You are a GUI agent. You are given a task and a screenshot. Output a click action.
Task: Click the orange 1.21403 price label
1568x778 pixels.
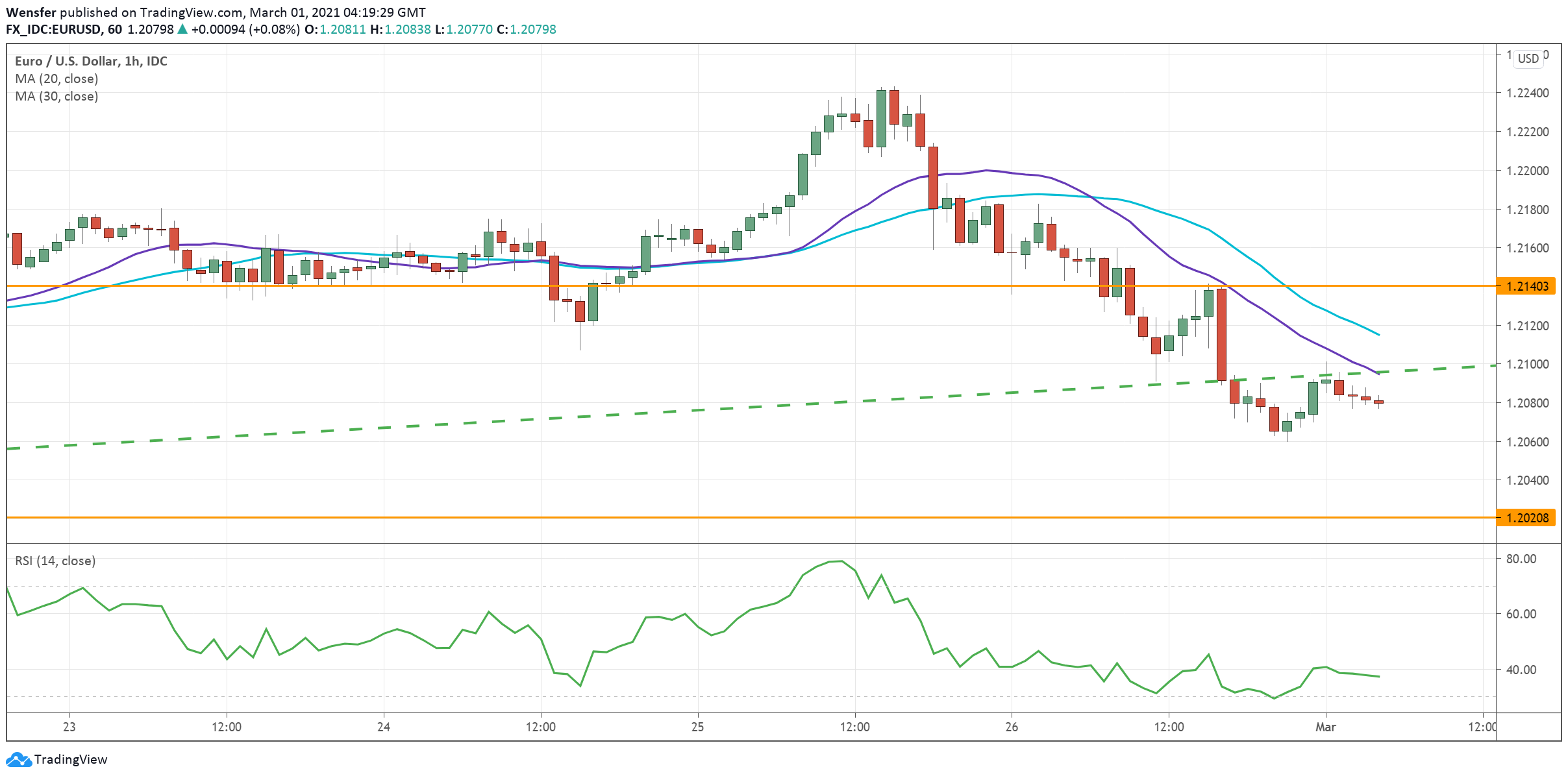(x=1527, y=286)
